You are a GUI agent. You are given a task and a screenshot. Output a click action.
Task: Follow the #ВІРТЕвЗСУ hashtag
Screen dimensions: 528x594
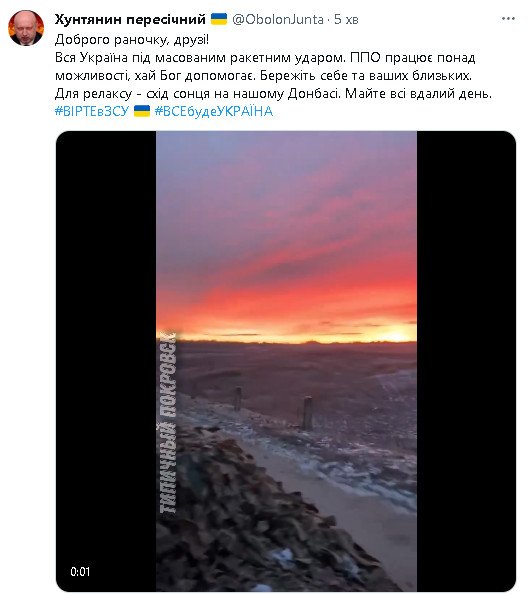[x=92, y=112]
